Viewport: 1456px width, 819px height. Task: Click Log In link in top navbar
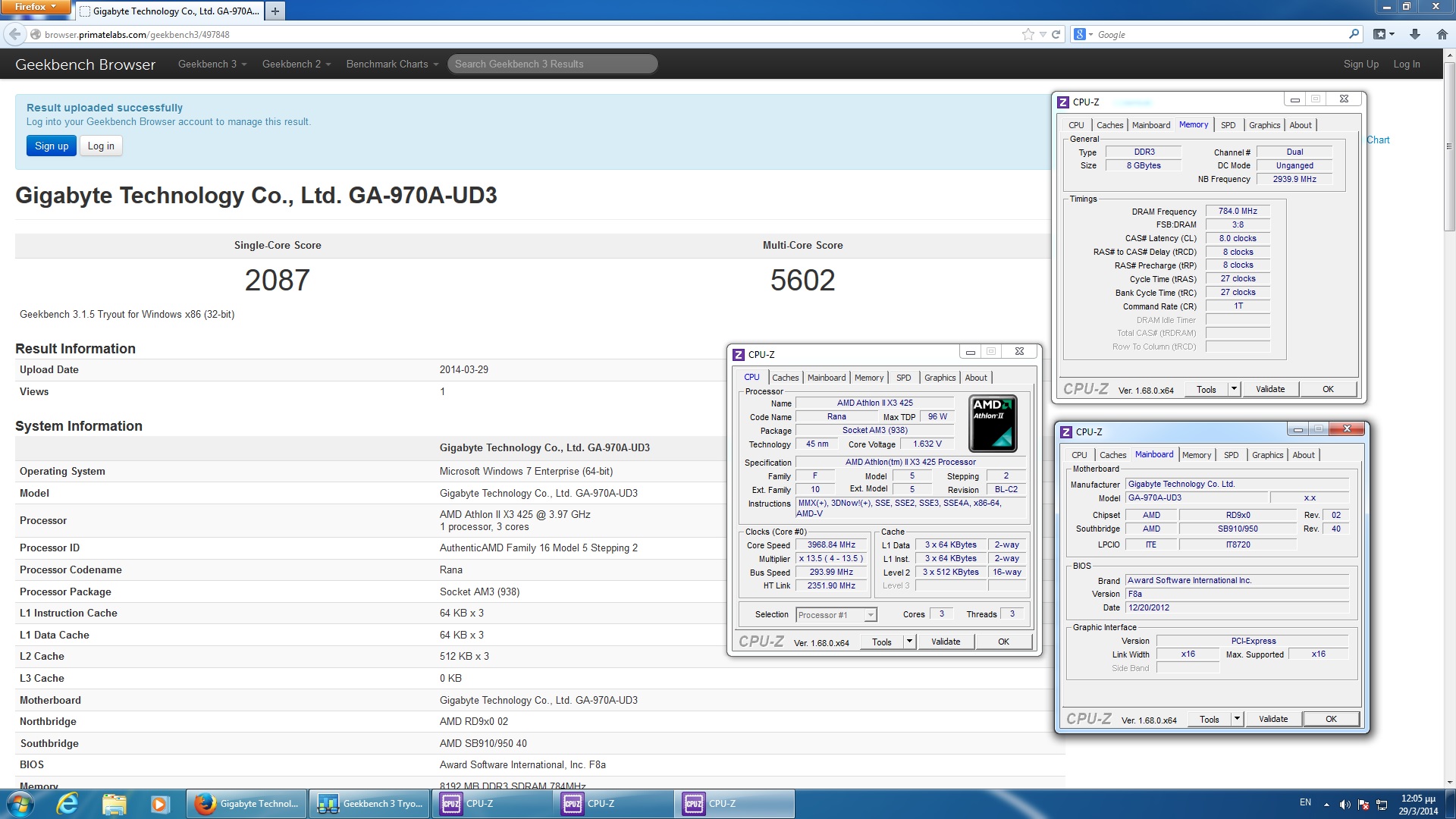coord(1406,64)
